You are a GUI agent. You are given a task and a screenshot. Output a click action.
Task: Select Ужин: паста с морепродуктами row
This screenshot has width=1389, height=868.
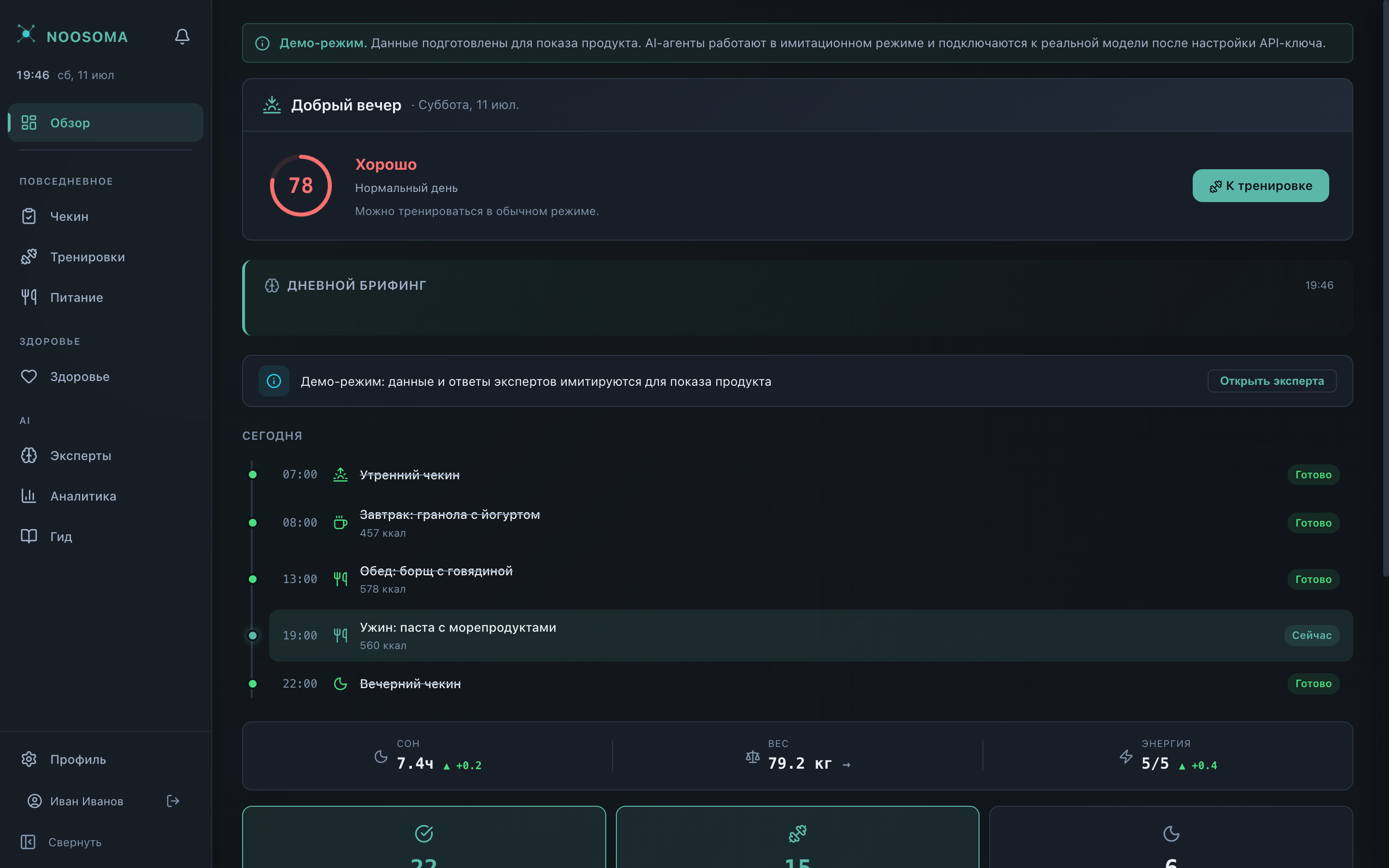(810, 636)
